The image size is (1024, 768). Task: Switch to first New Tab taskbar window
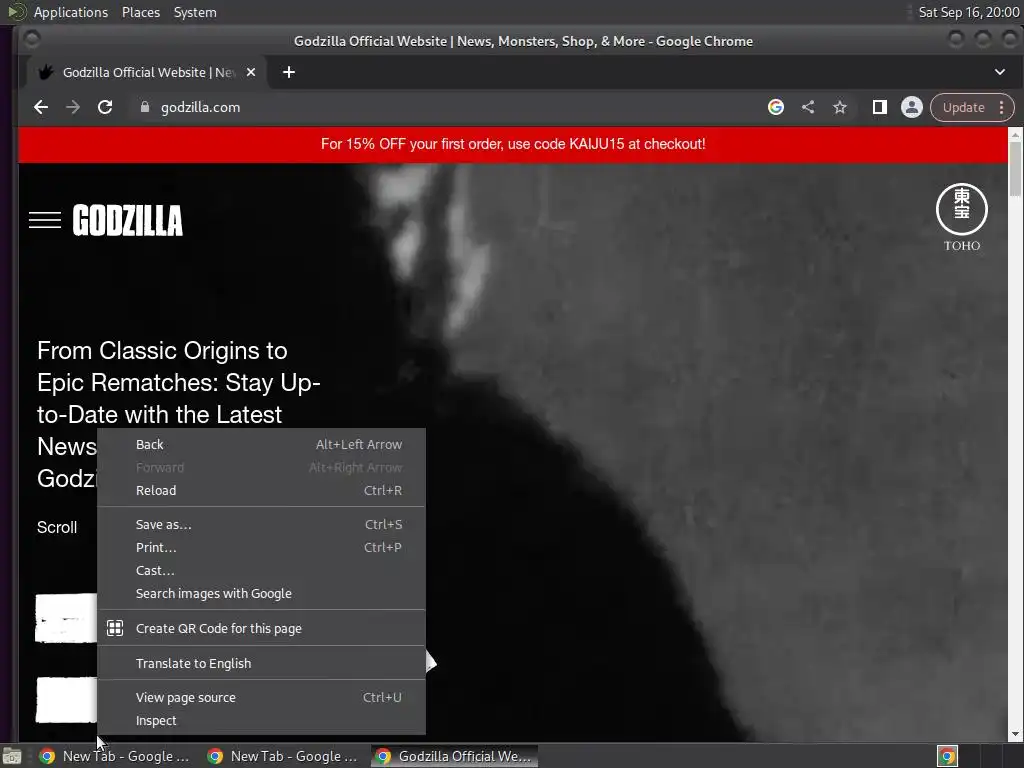point(114,756)
